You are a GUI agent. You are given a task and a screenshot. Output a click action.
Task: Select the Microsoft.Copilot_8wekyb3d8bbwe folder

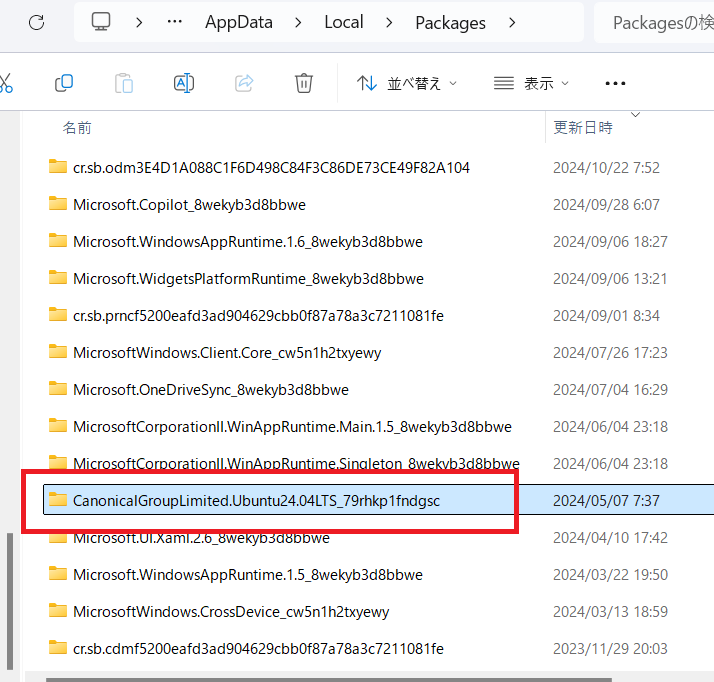tap(189, 205)
